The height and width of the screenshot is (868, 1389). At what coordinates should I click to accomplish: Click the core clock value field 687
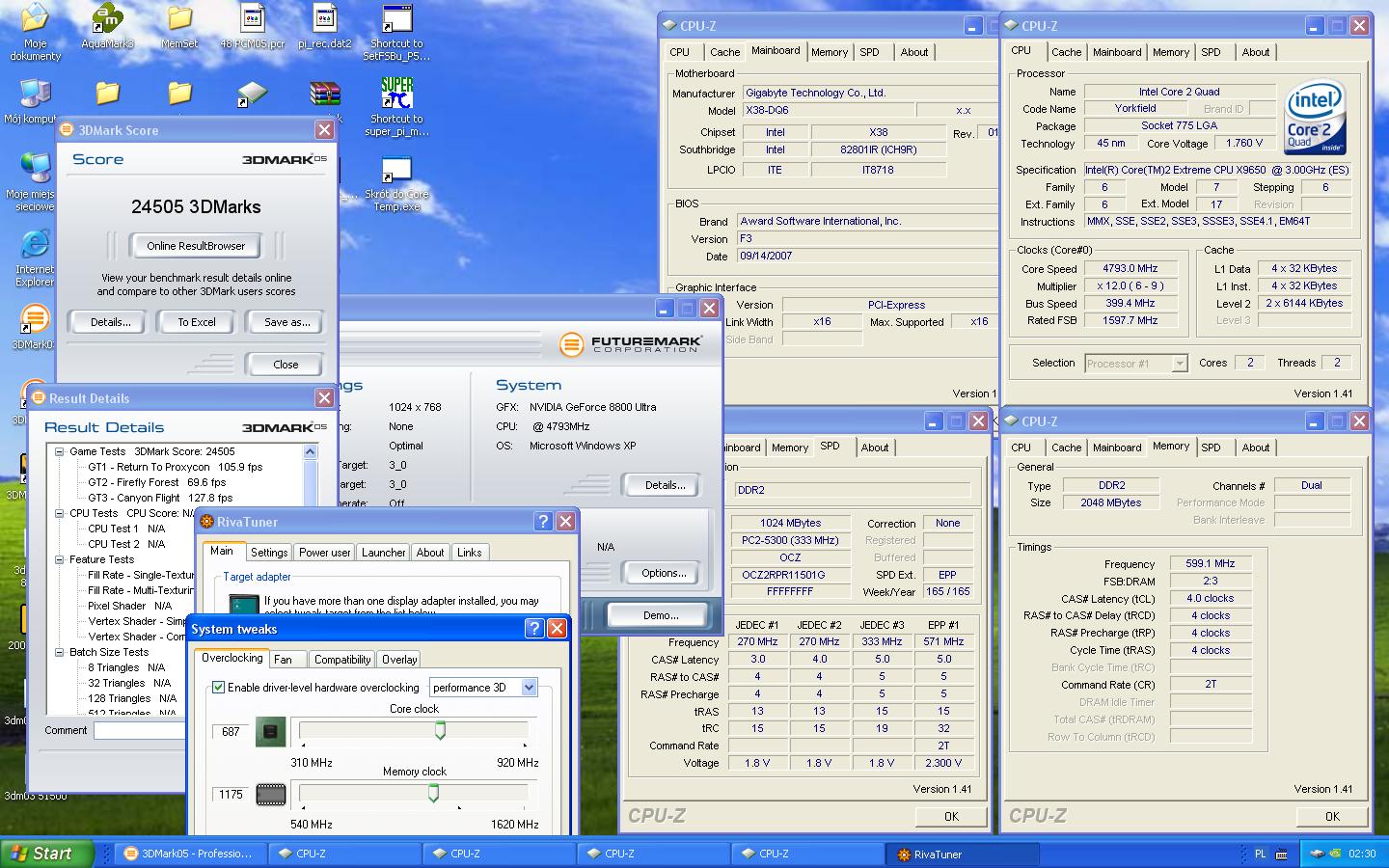coord(231,731)
